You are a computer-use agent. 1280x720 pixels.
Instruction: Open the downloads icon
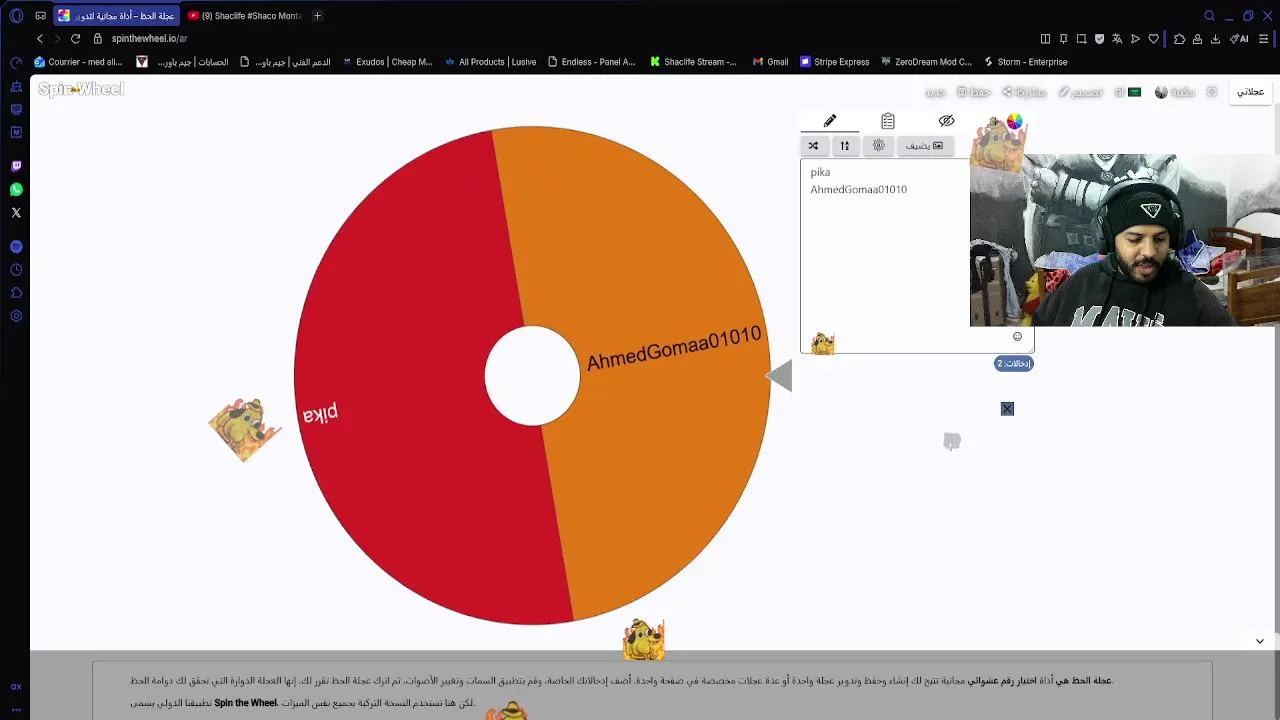(x=1215, y=39)
